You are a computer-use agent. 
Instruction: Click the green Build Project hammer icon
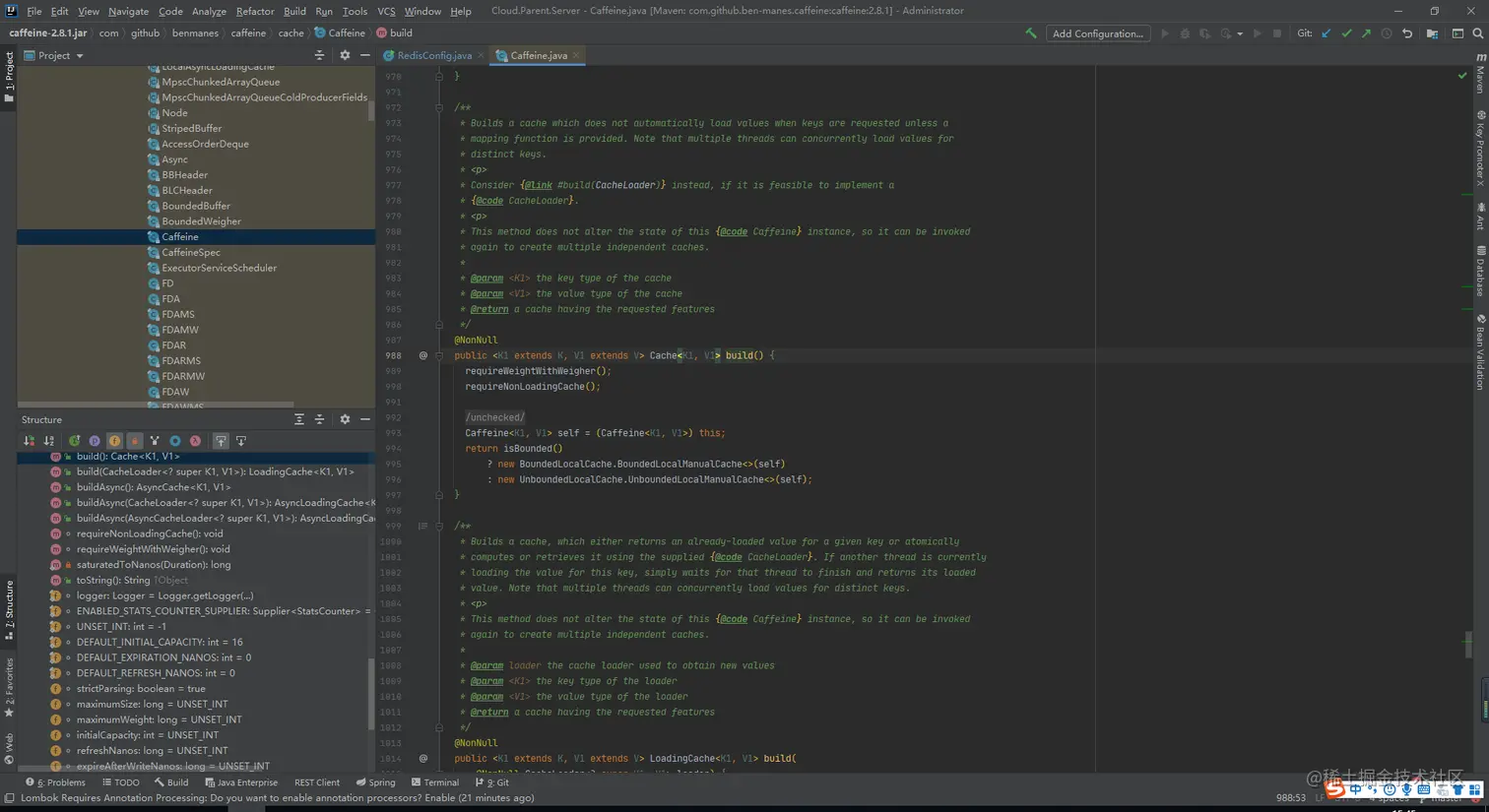[1030, 33]
